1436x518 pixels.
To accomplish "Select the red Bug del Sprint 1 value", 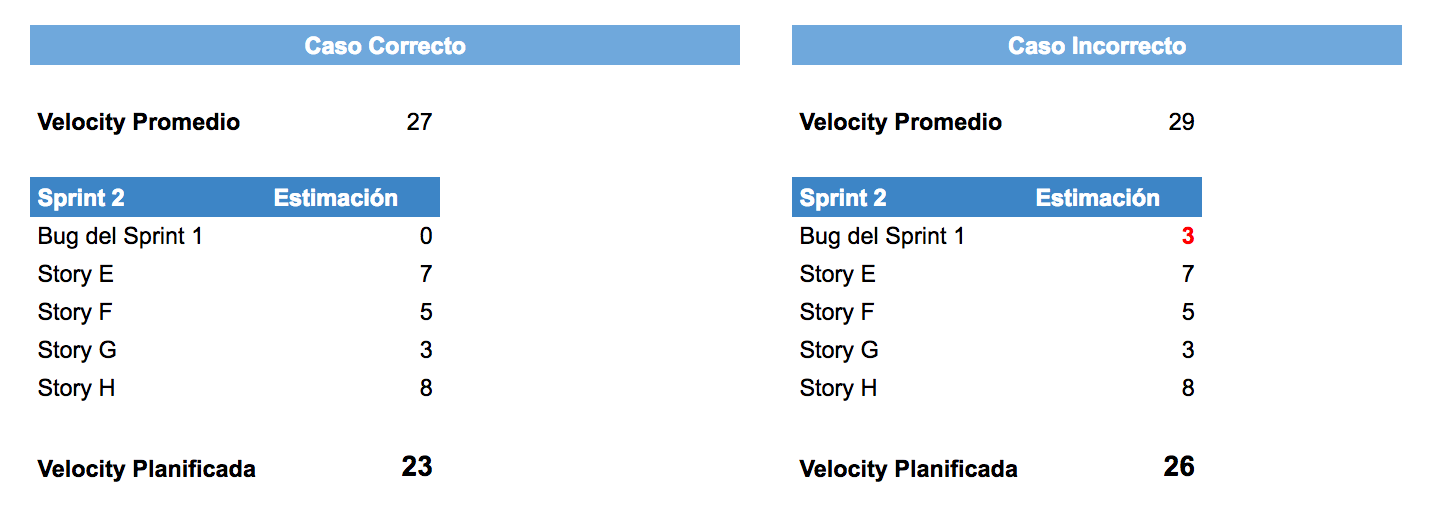I will pos(1188,237).
